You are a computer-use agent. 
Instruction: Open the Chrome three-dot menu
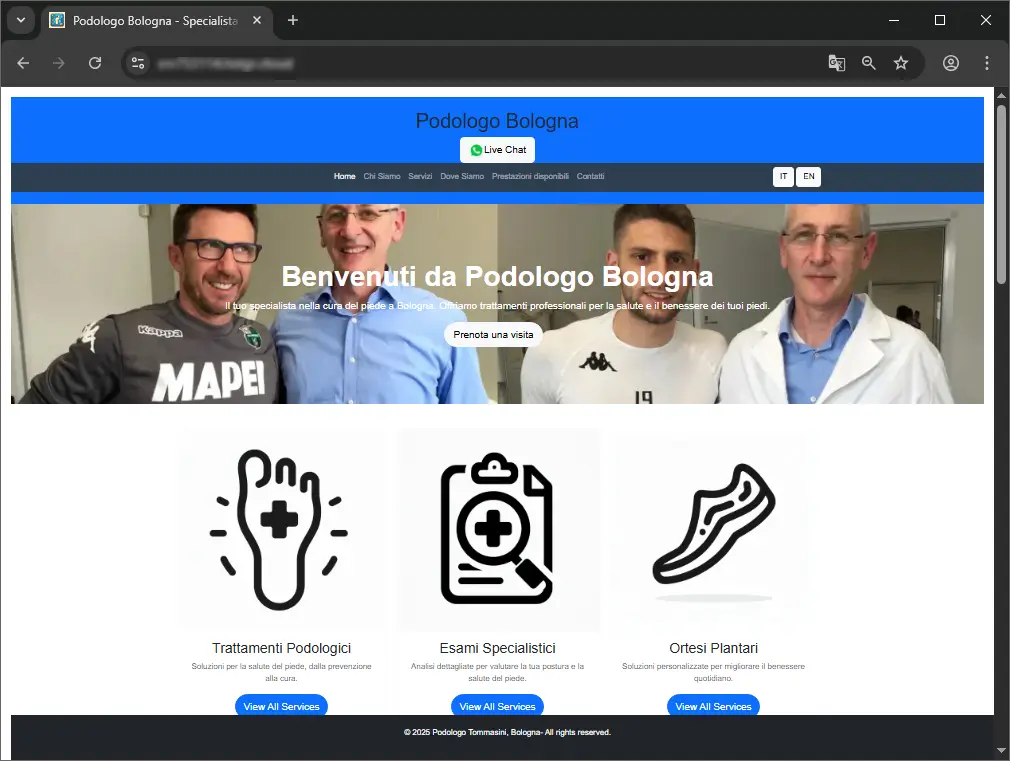[987, 63]
